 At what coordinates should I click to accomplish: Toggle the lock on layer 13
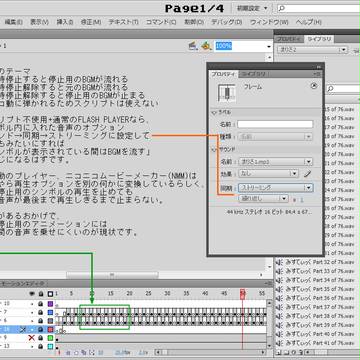(41, 347)
